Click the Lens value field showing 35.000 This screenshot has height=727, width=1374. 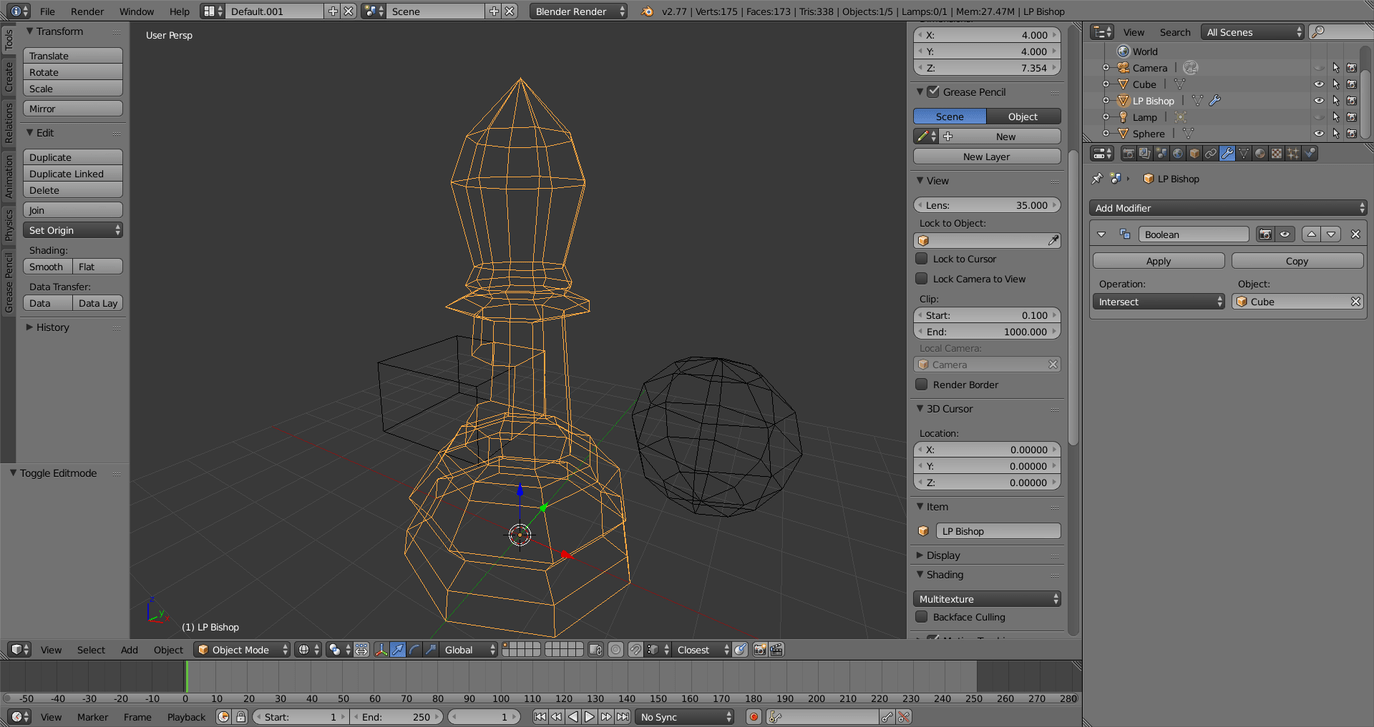click(986, 205)
